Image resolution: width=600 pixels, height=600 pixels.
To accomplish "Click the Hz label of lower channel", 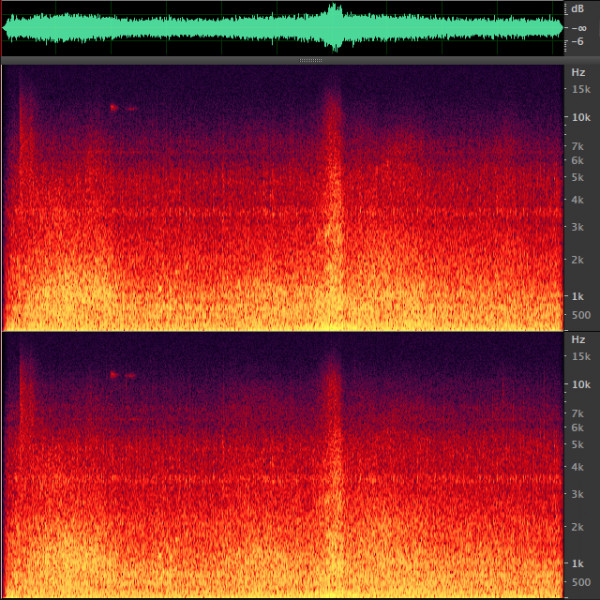I will [578, 340].
